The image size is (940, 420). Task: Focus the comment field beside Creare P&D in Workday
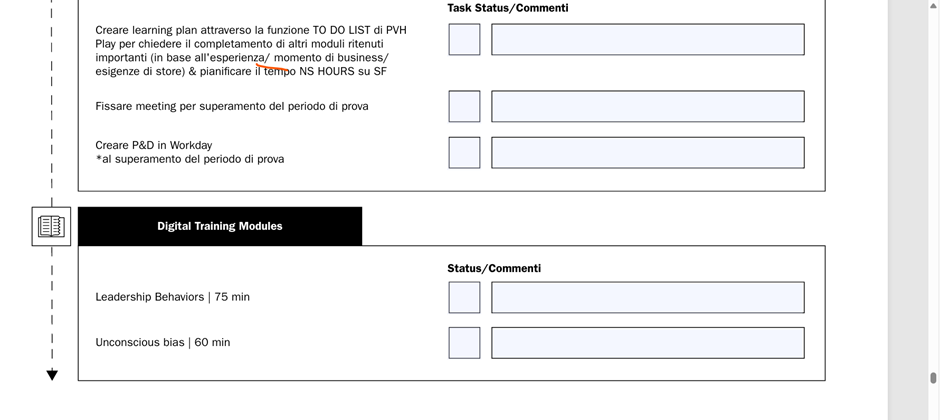648,153
